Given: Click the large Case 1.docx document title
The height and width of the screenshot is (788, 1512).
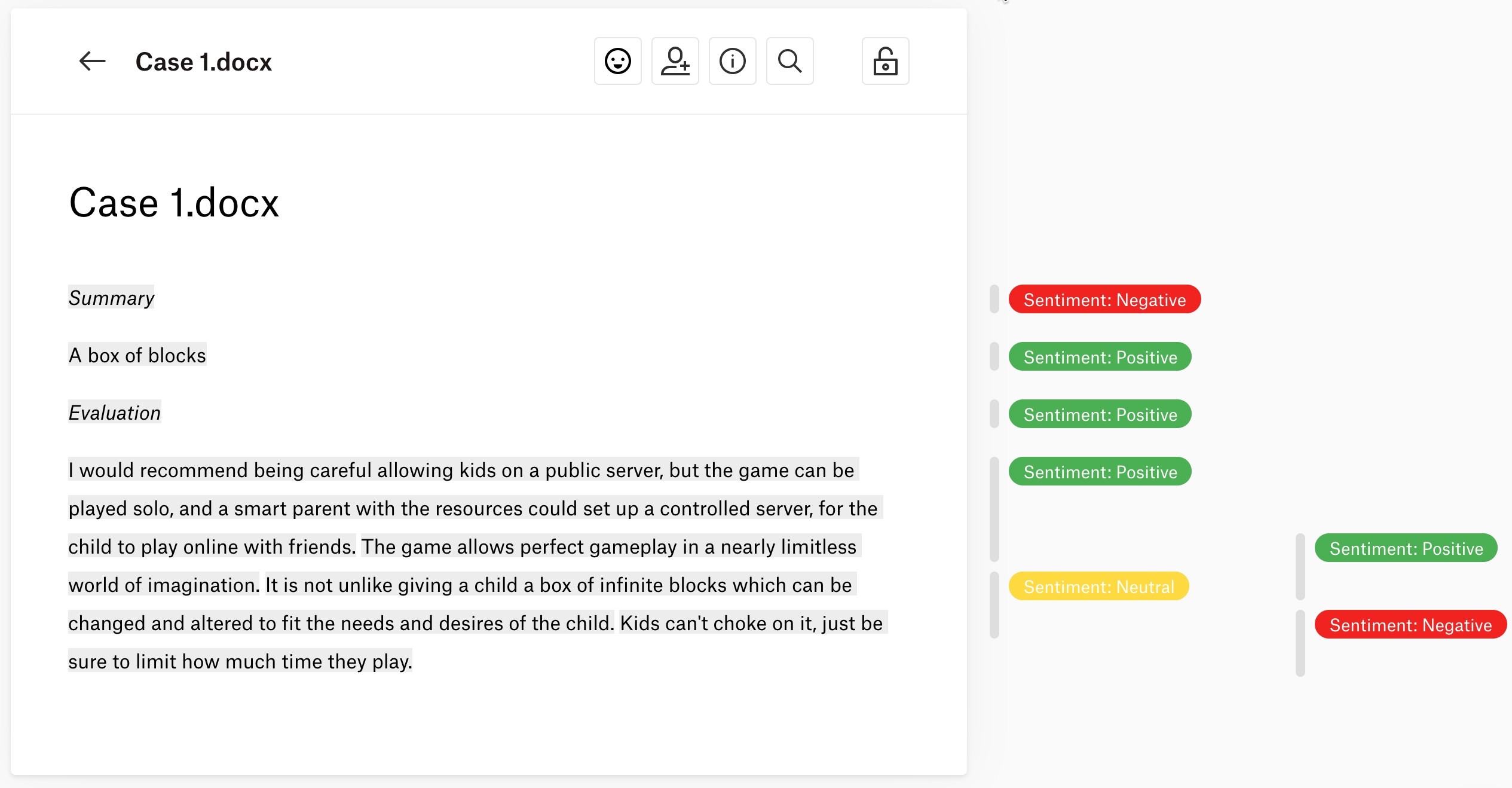Looking at the screenshot, I should pos(174,203).
